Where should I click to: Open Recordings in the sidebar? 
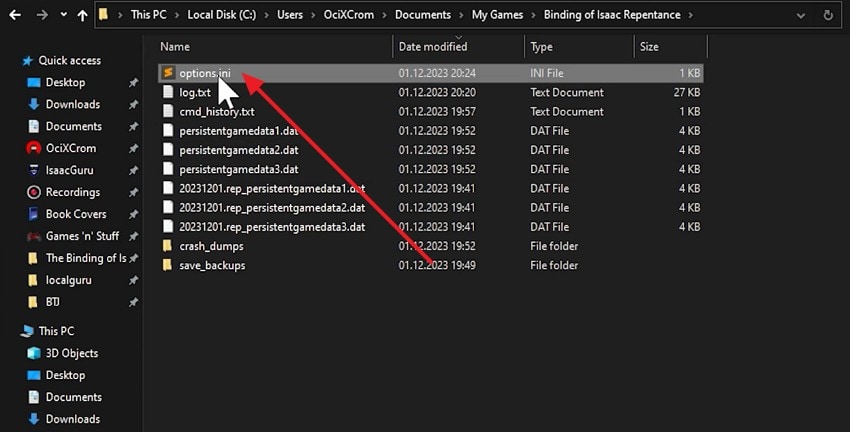point(73,192)
